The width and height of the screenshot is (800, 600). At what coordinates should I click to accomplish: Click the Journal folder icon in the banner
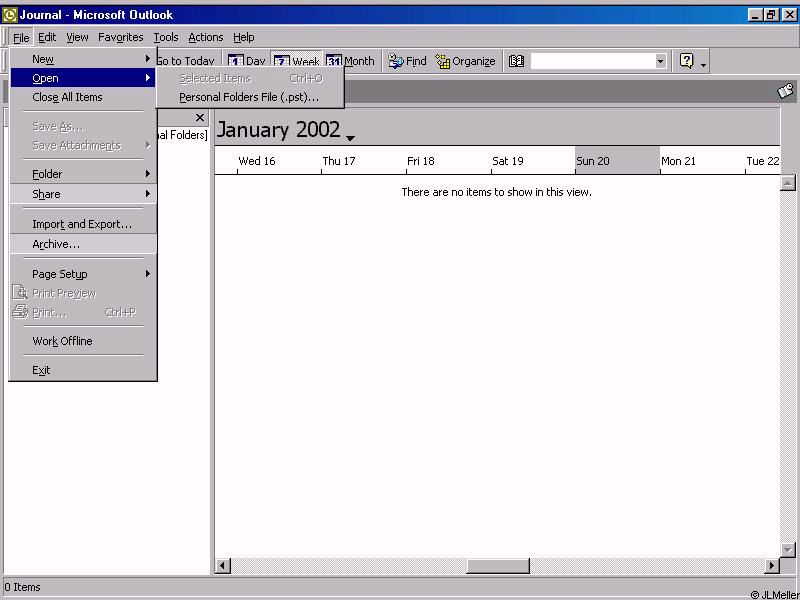pos(786,91)
